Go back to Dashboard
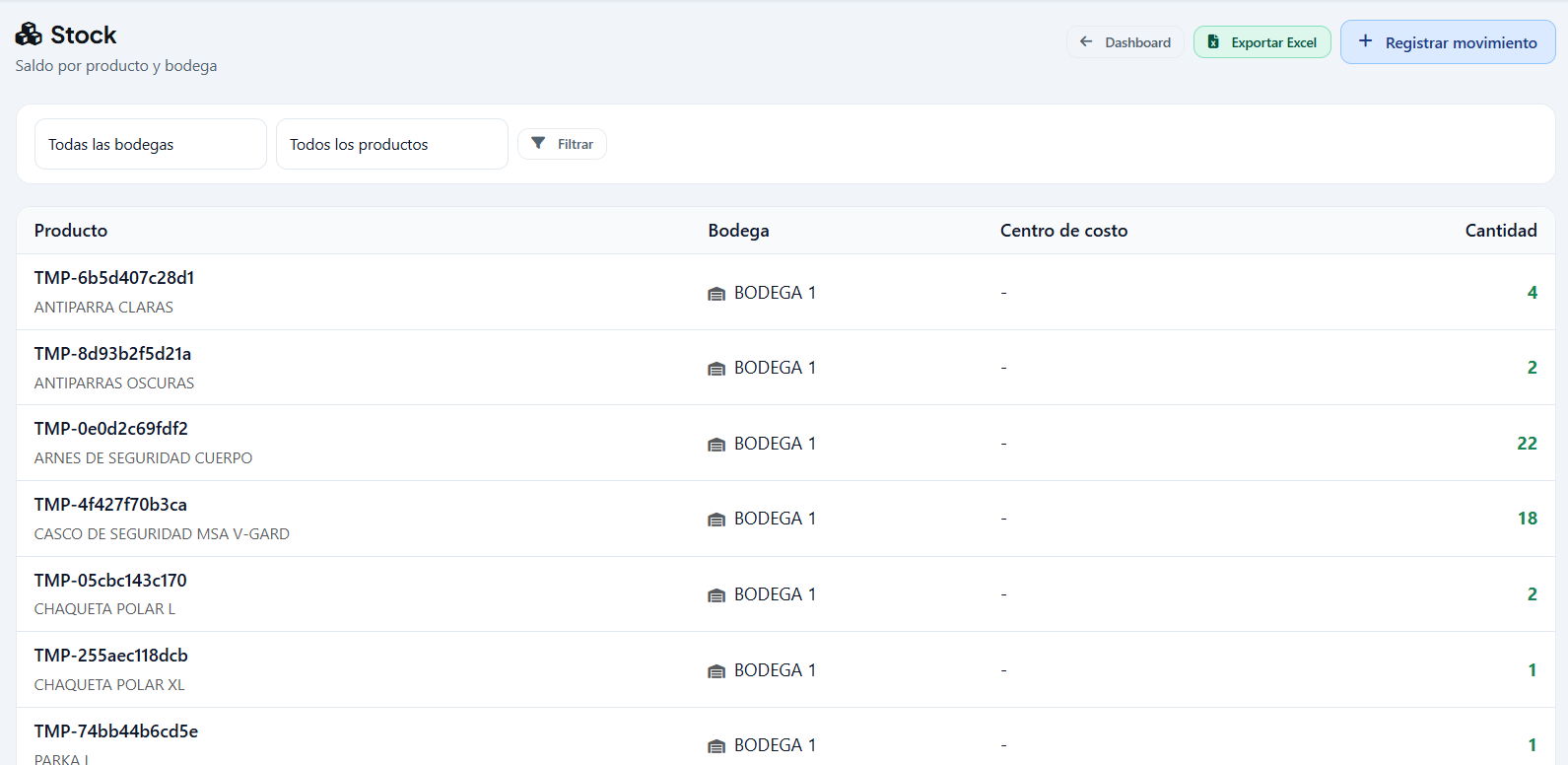Image resolution: width=1568 pixels, height=765 pixels. pos(1125,42)
